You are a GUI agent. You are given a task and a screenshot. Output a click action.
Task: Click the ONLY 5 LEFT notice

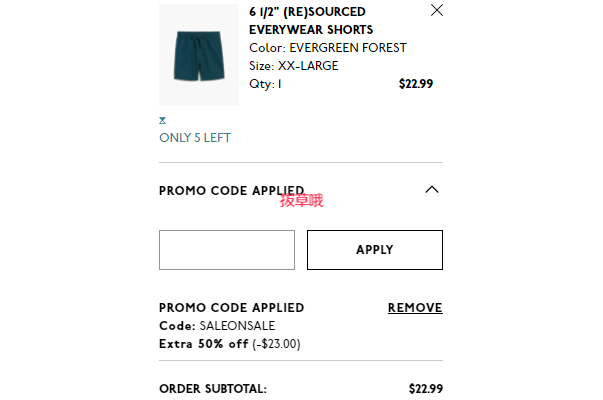[x=195, y=138]
